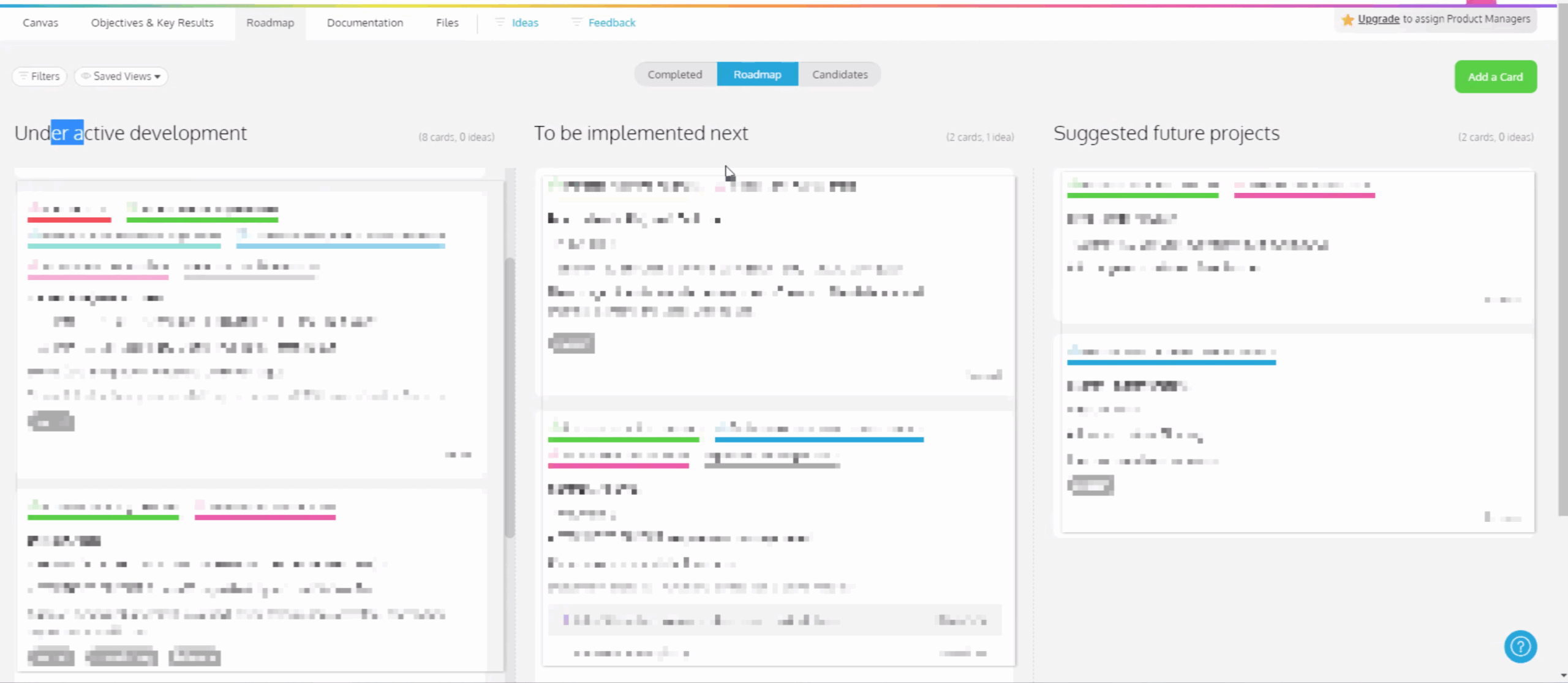Open the Documentation tab
The image size is (1568, 683).
[365, 23]
